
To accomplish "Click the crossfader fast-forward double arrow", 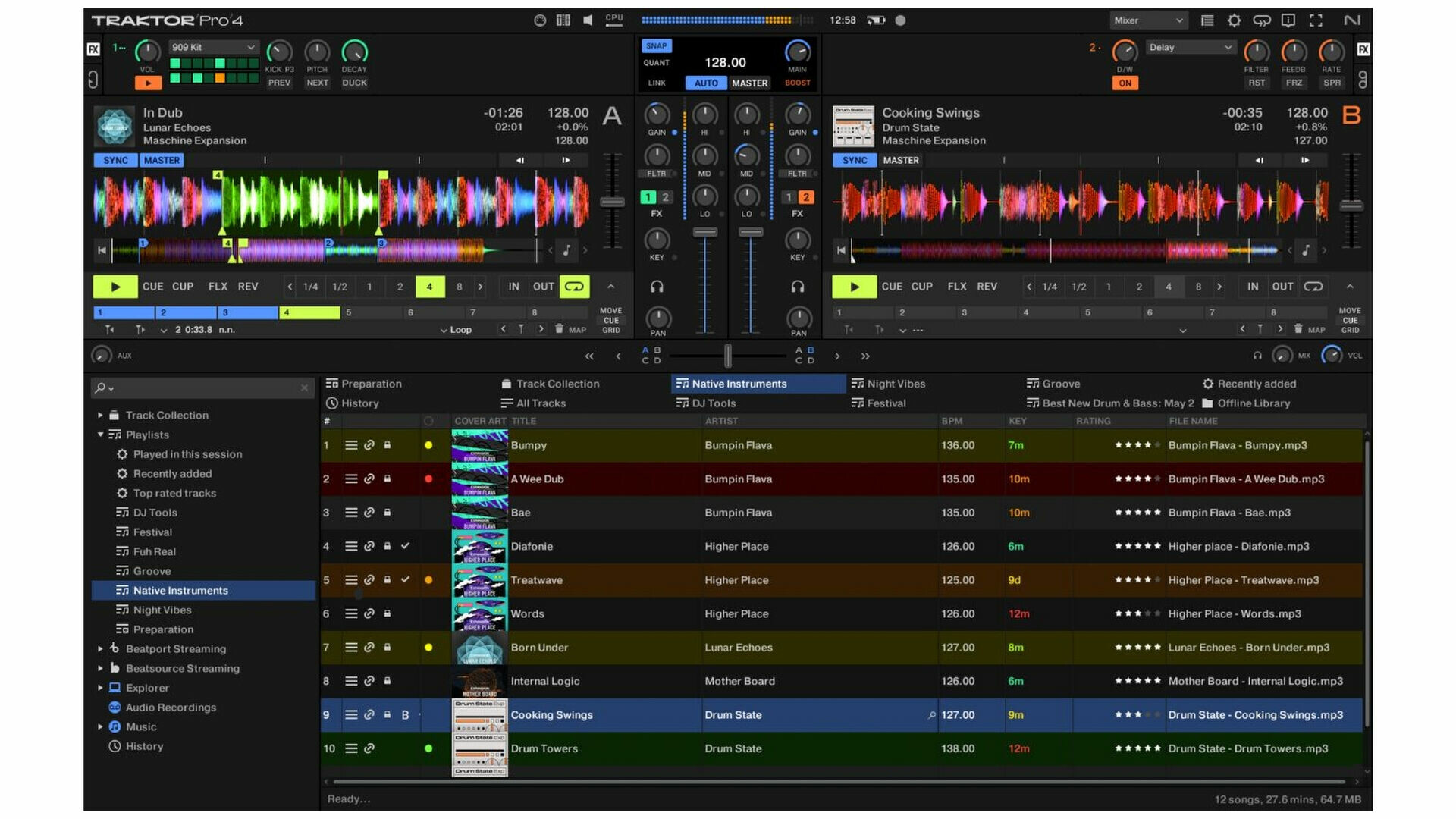I will click(x=865, y=356).
